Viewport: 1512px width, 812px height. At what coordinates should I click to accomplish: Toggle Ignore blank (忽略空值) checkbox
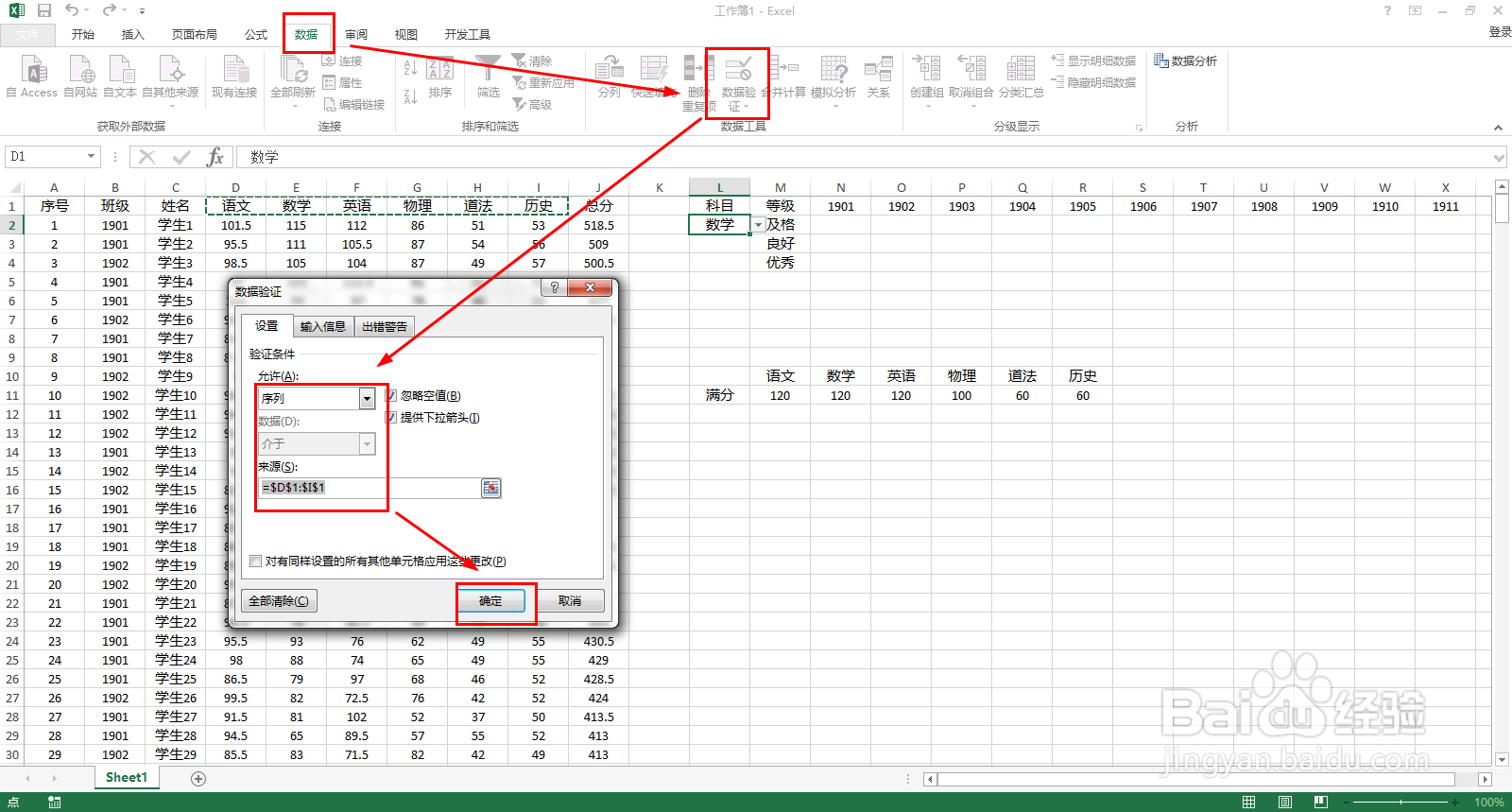click(391, 396)
